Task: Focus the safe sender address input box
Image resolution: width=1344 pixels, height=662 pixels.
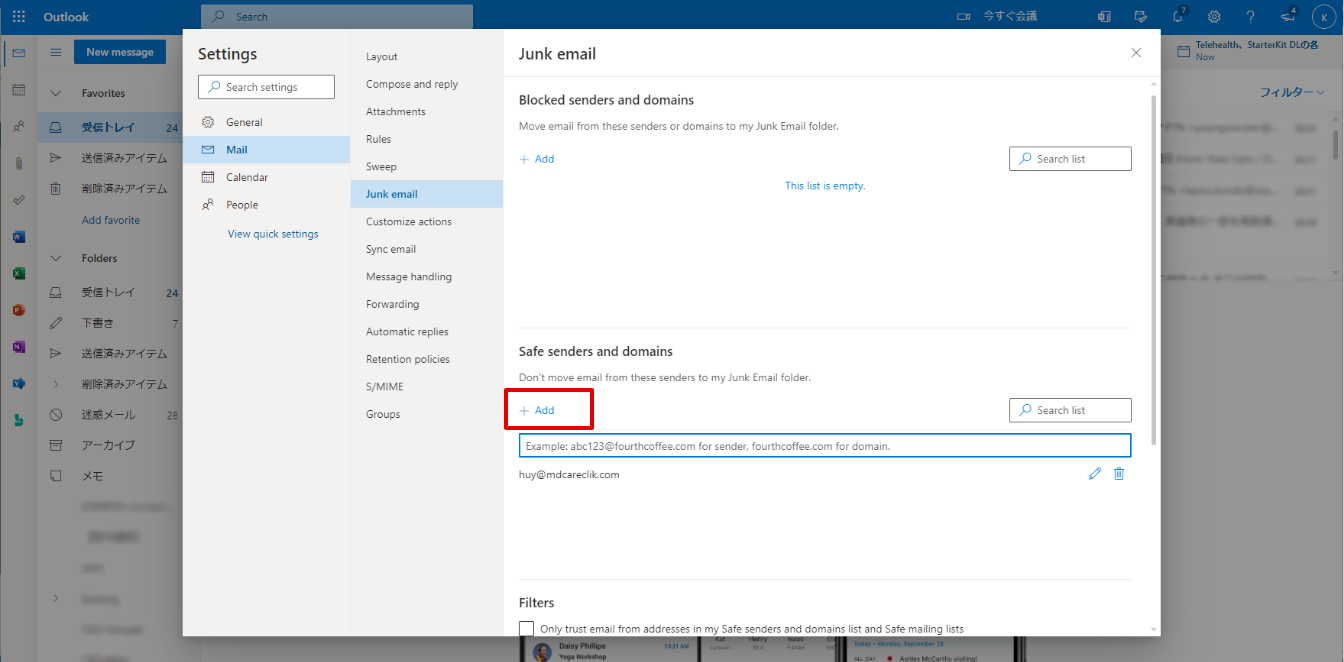Action: (825, 446)
